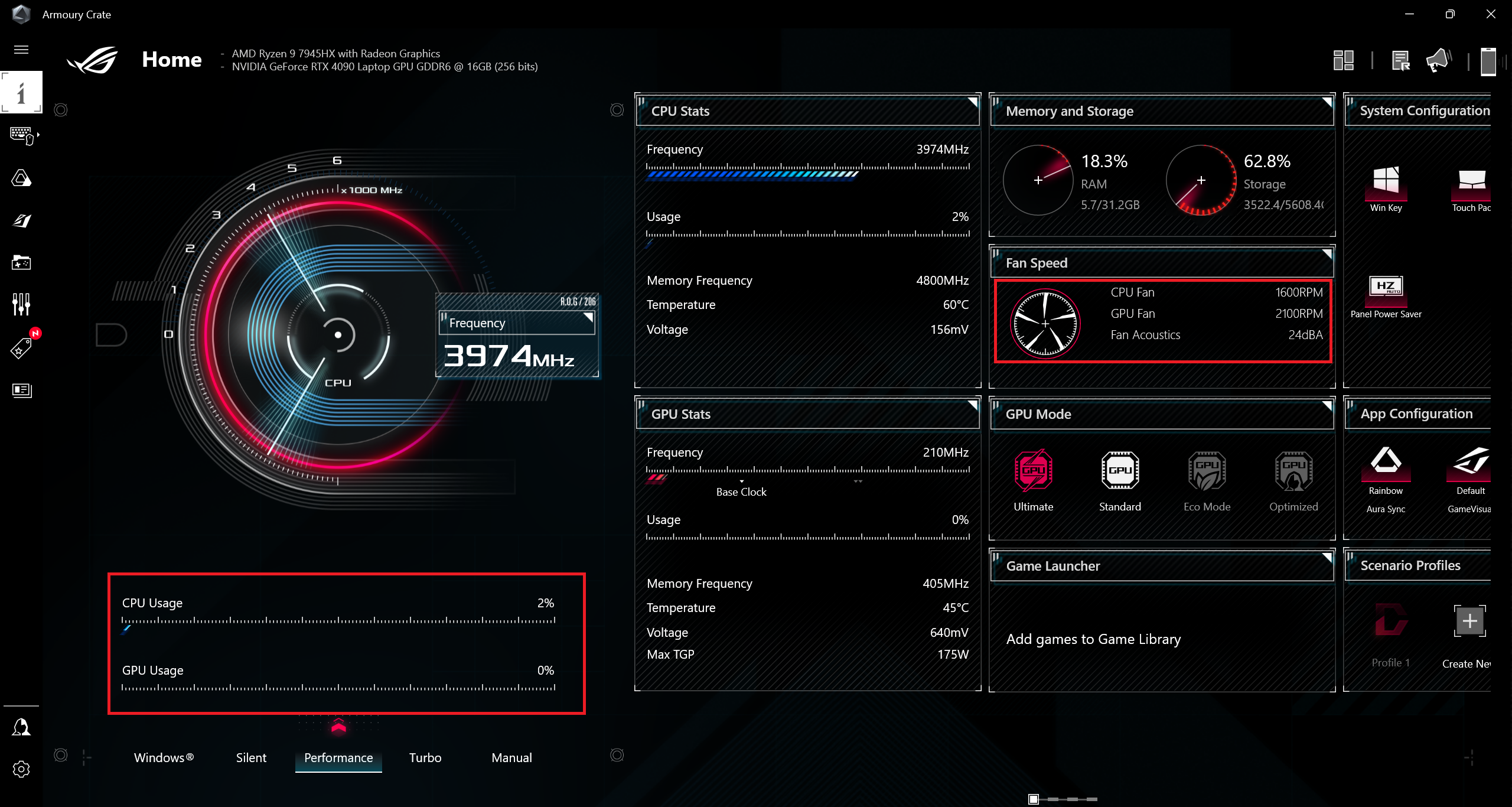Click the Storage usage dial
The width and height of the screenshot is (1512, 807).
1201,180
